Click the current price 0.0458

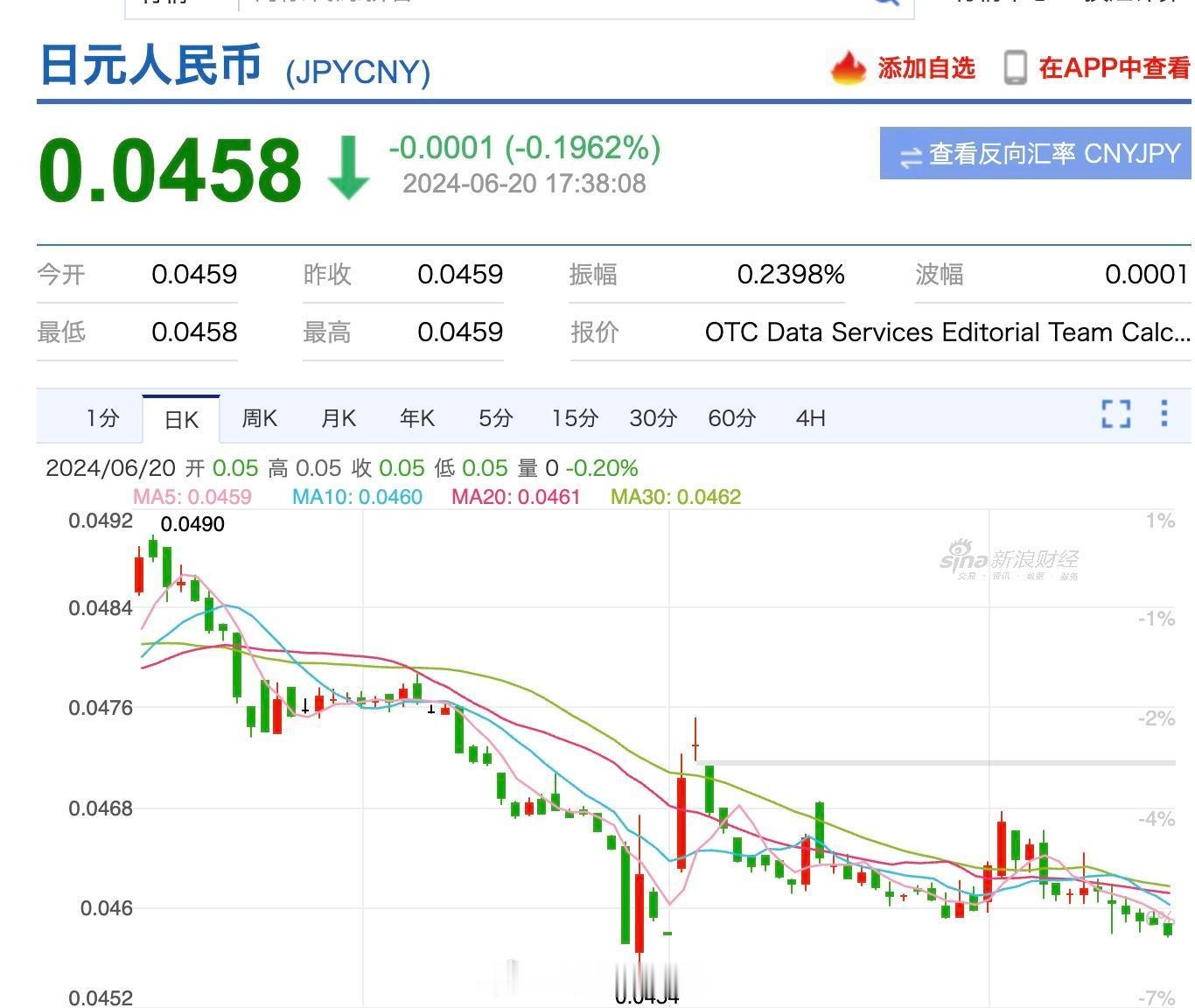pyautogui.click(x=171, y=169)
